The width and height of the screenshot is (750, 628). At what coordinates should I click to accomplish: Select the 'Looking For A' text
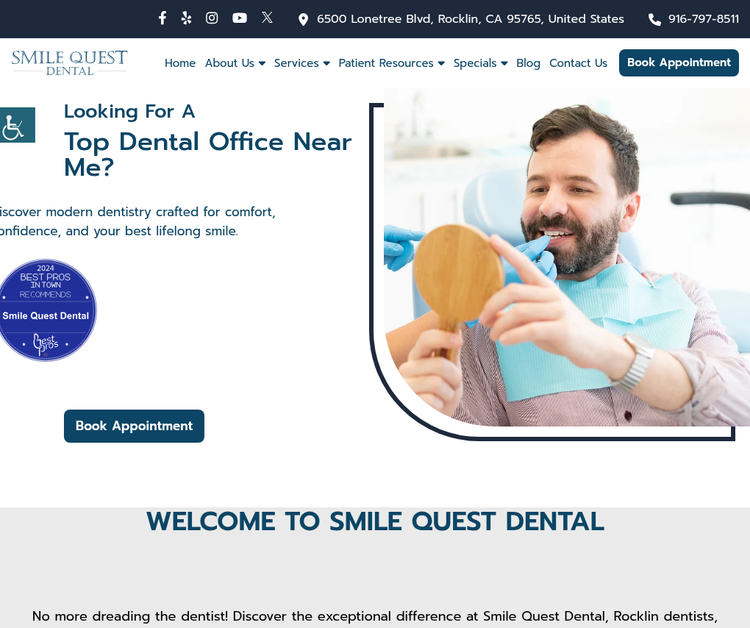coord(129,111)
